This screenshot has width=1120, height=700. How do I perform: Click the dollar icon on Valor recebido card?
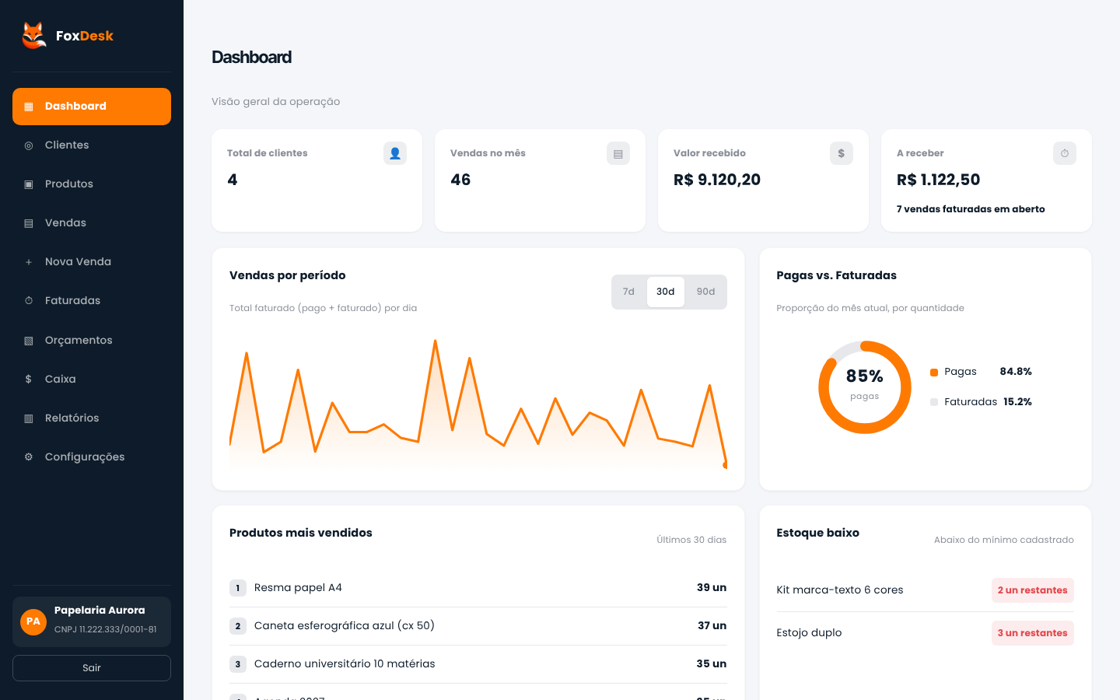coord(841,154)
